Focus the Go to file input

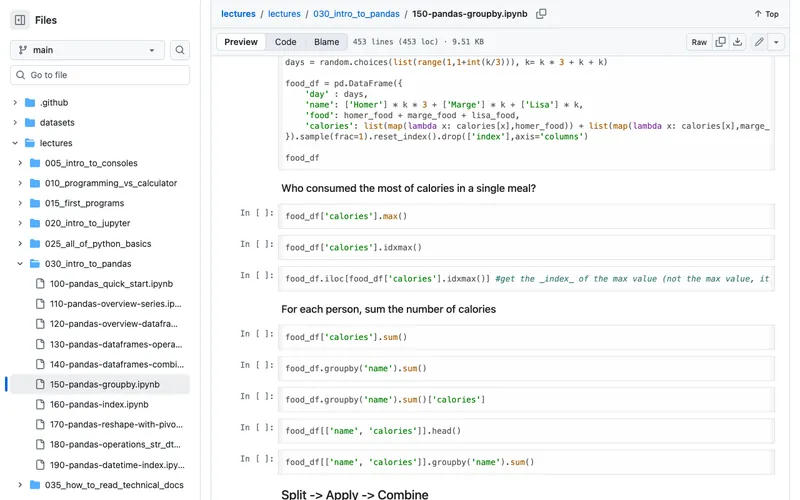coord(100,75)
